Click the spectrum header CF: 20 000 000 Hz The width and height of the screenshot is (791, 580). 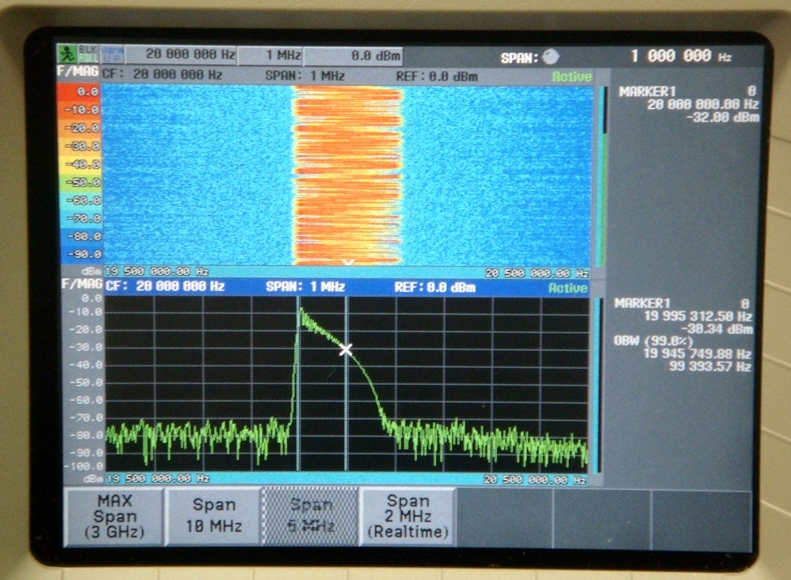(165, 286)
